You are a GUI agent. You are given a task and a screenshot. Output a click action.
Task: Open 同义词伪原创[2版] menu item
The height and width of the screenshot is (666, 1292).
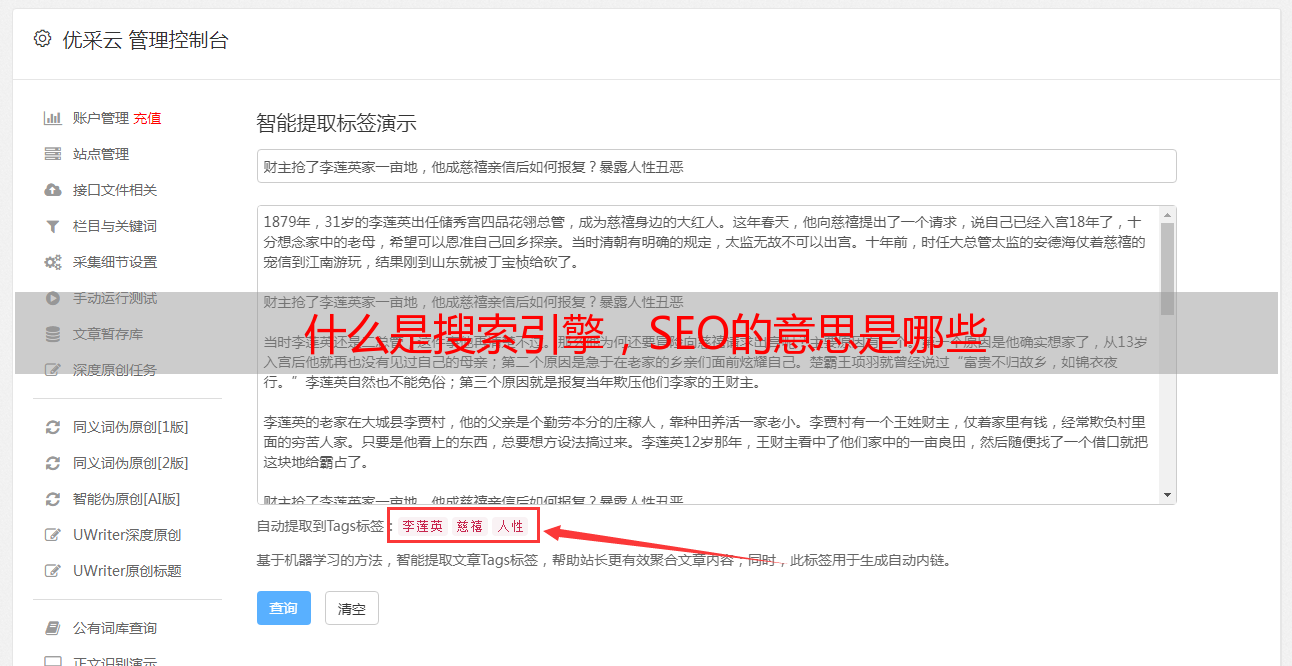(x=130, y=463)
